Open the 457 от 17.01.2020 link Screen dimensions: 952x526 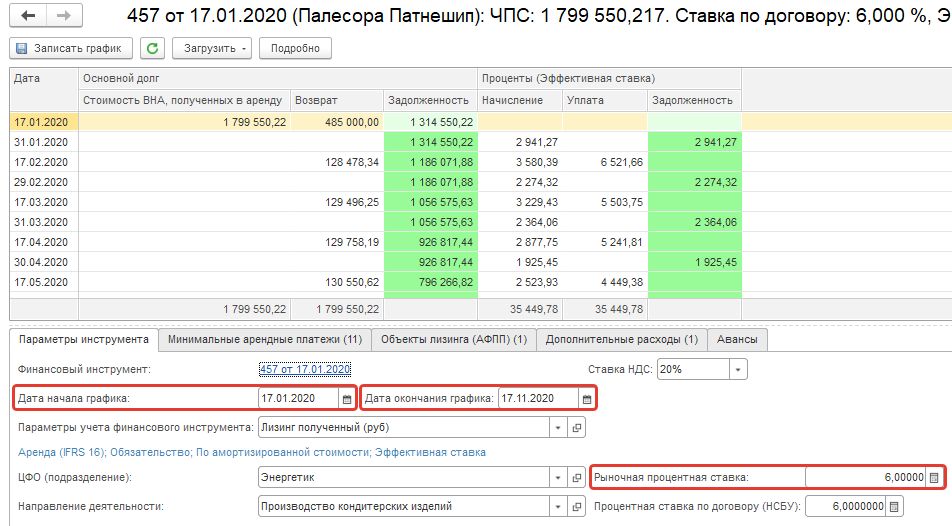click(x=305, y=369)
